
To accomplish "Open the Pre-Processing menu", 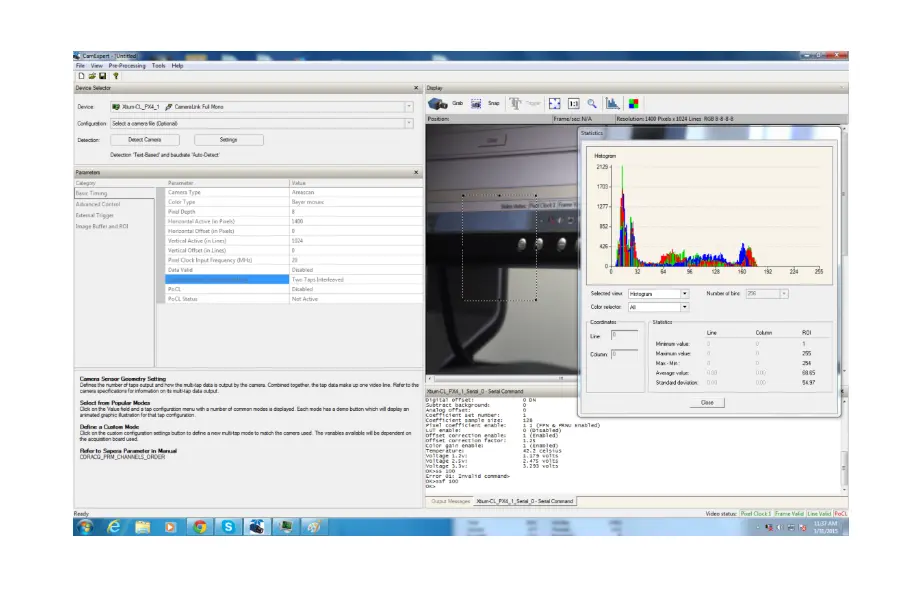I will (x=127, y=66).
